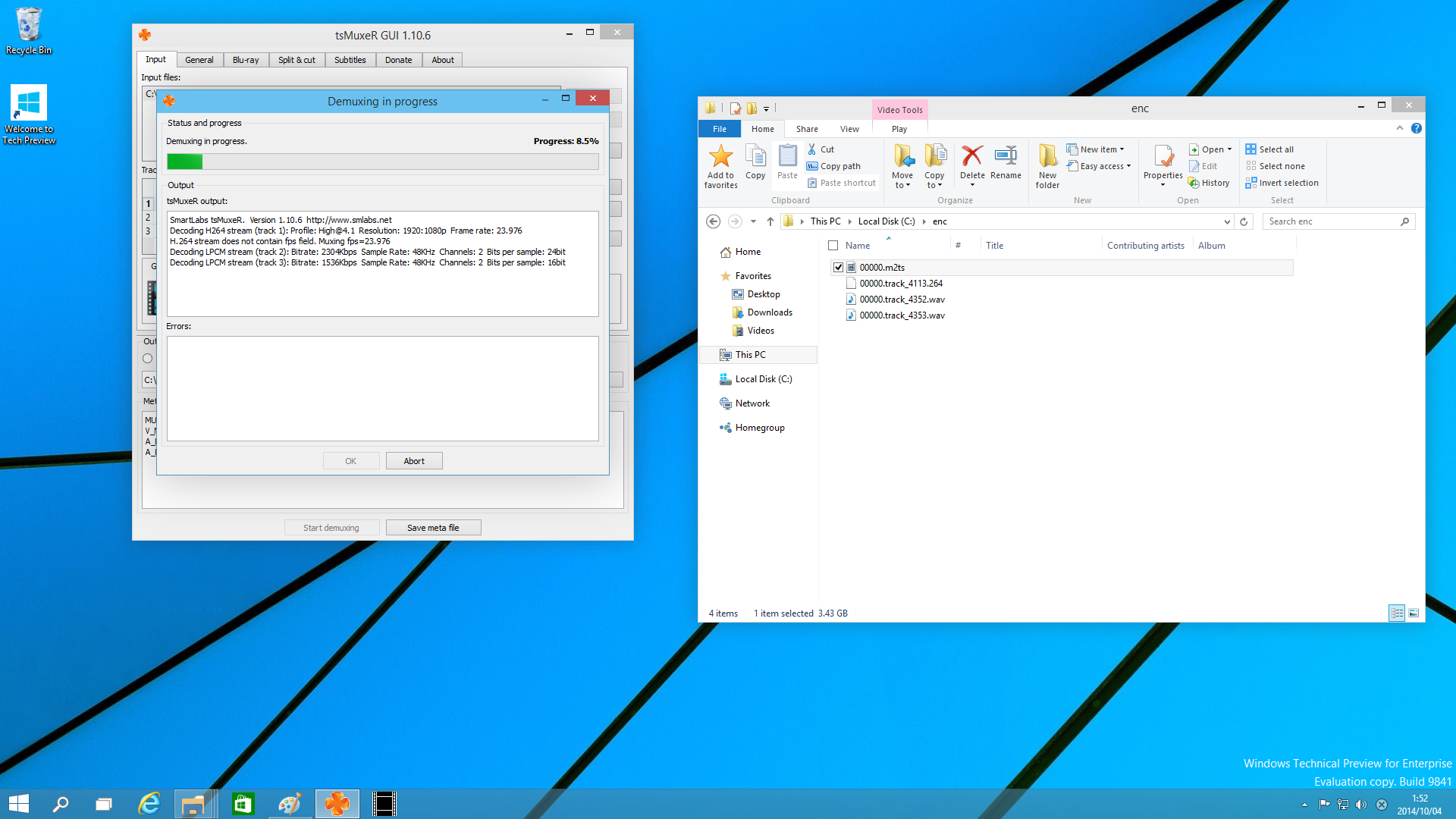
Task: Click the greyed-out OK button
Action: click(350, 461)
